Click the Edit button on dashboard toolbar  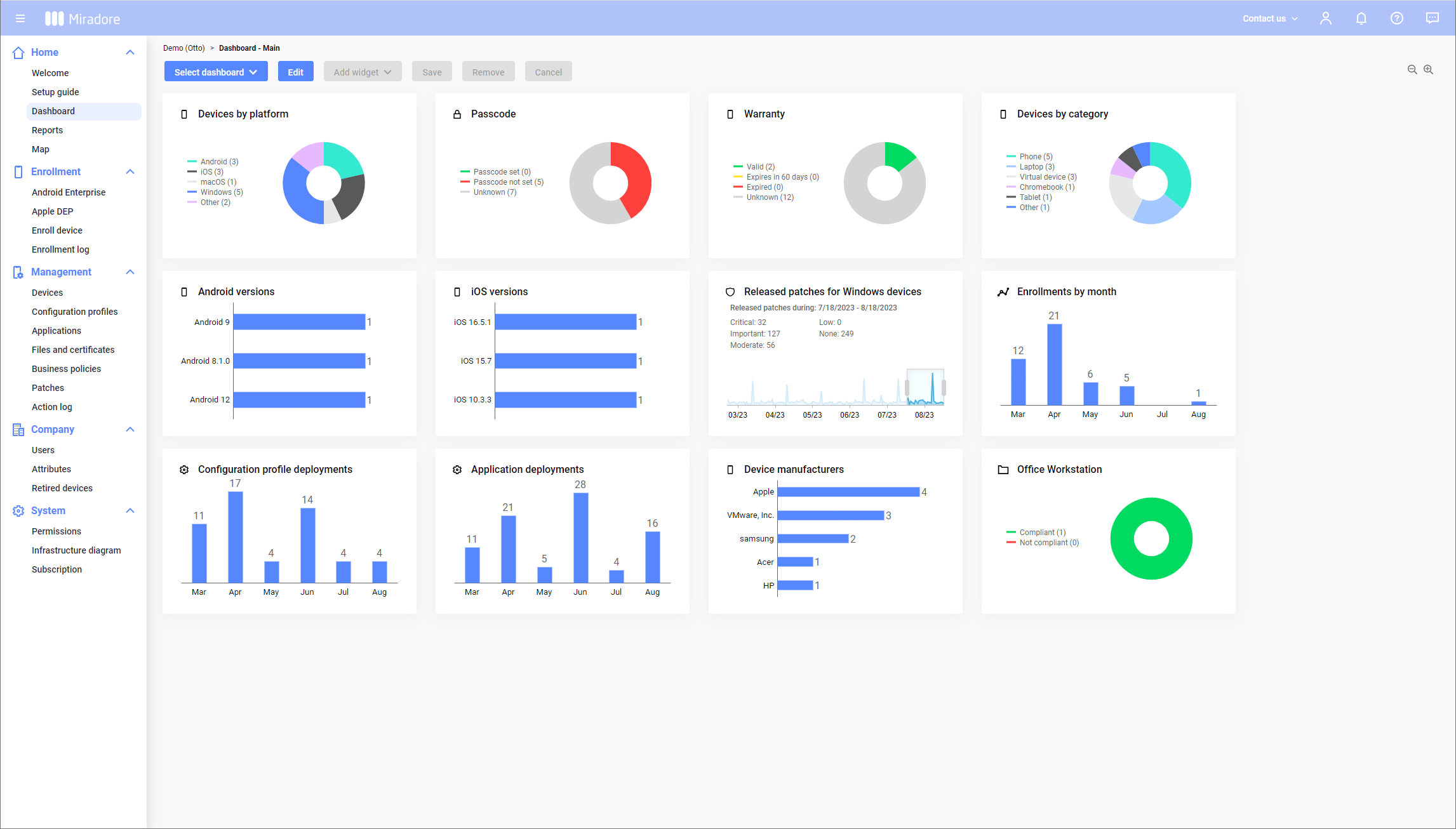[294, 72]
